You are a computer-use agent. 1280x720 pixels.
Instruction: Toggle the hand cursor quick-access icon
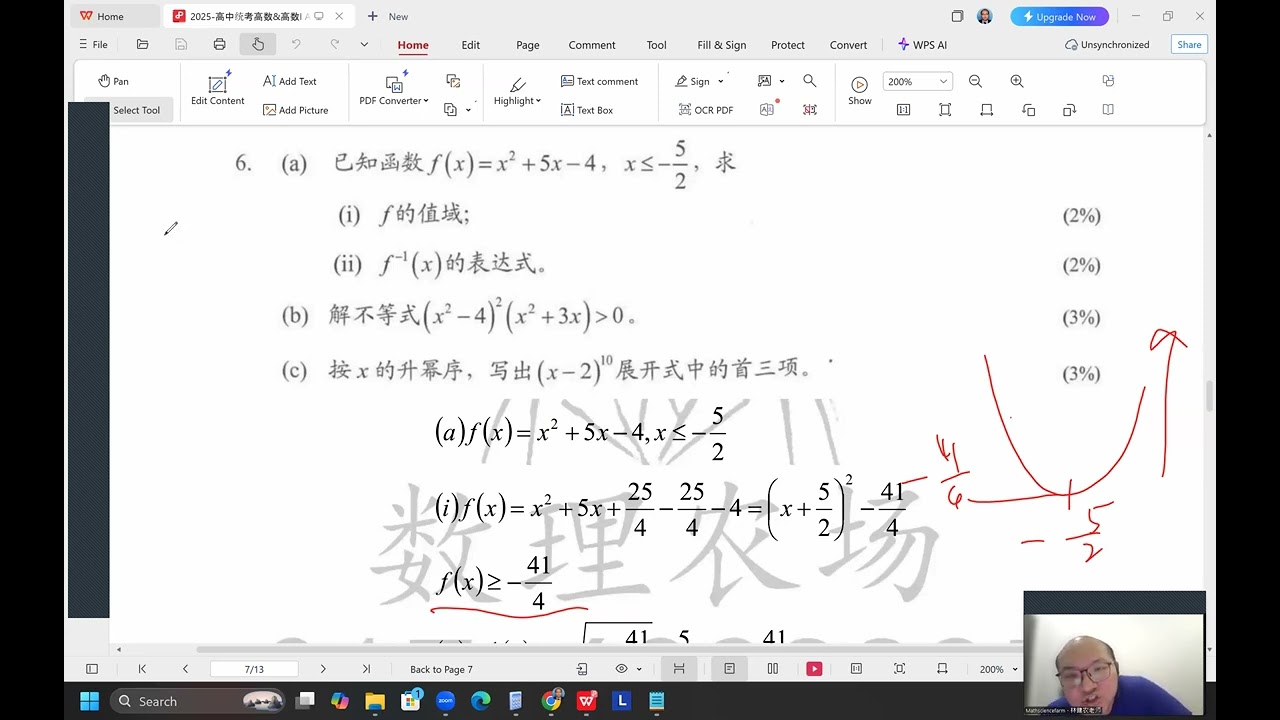pyautogui.click(x=257, y=44)
